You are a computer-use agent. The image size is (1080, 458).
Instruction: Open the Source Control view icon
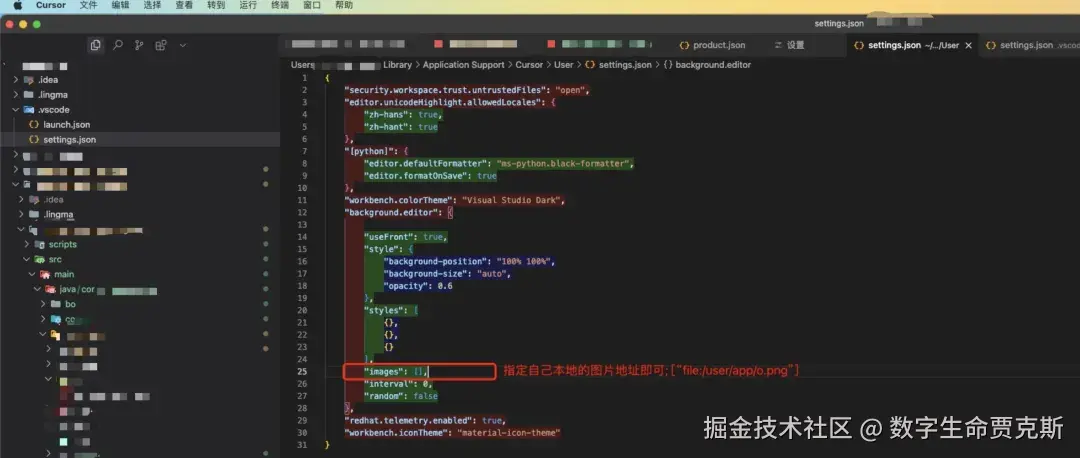coord(139,45)
